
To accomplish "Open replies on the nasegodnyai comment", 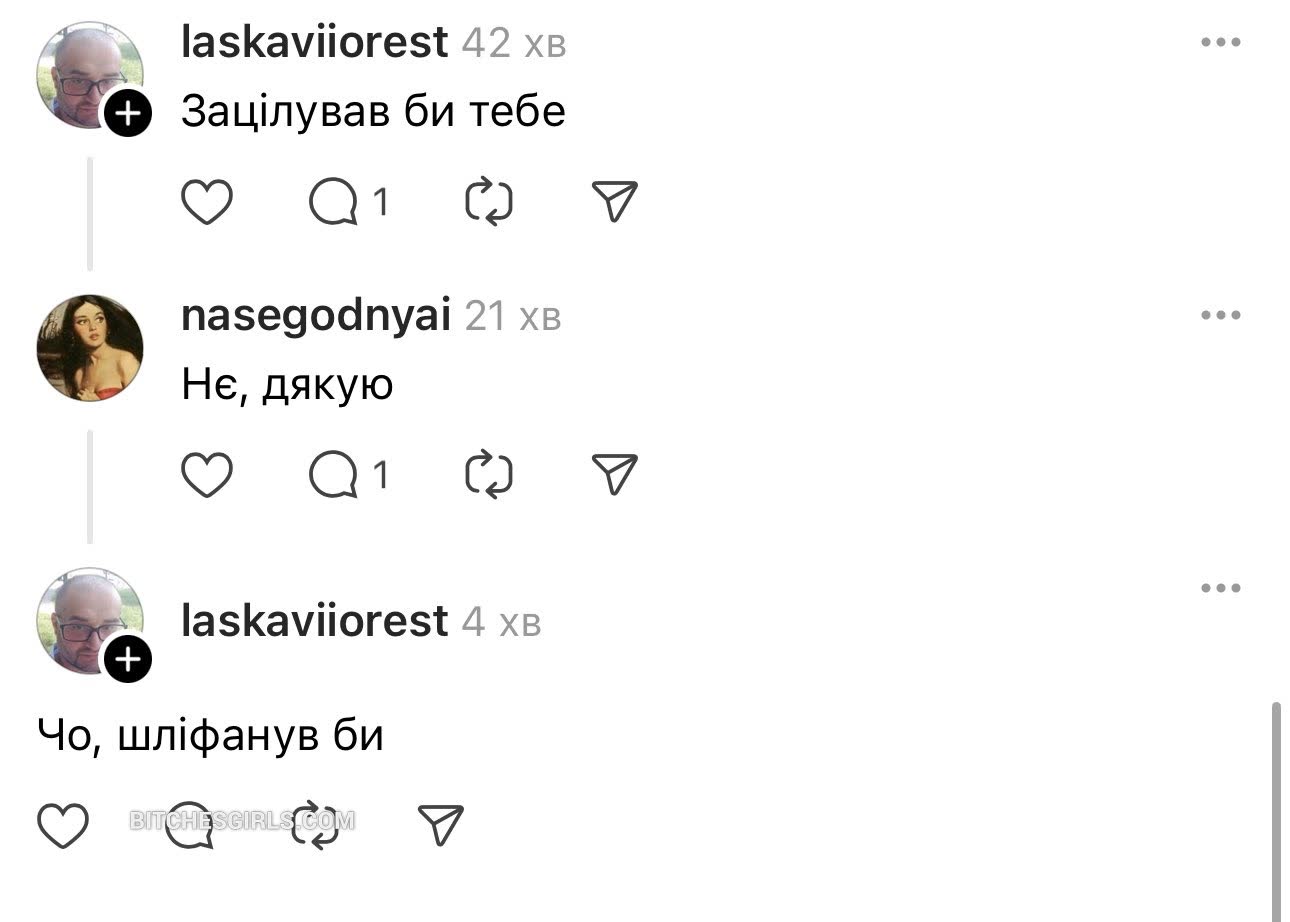I will pos(334,475).
